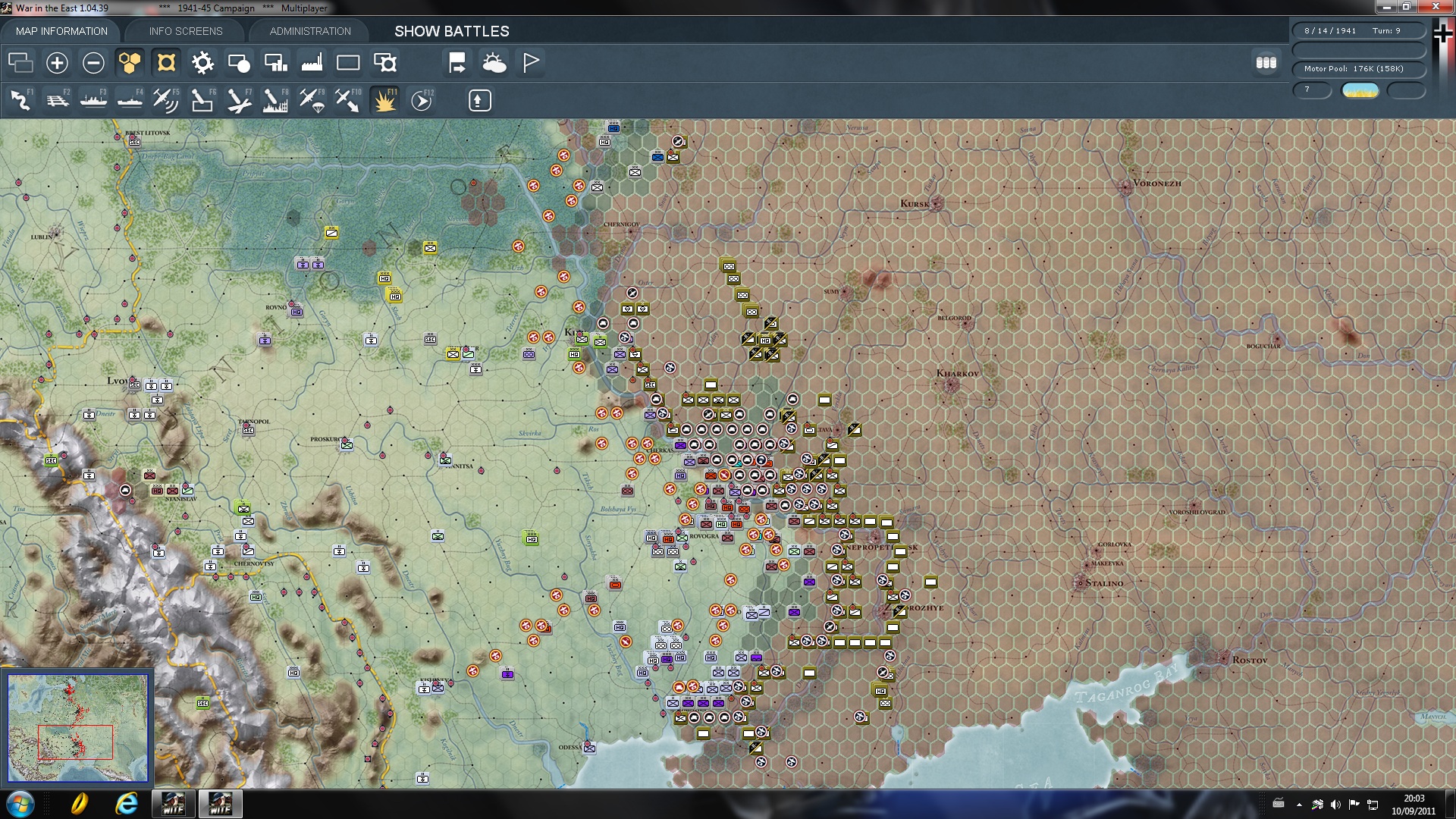Click the white gear-shaped toolbar icon
Viewport: 1456px width, 819px height.
pos(202,62)
